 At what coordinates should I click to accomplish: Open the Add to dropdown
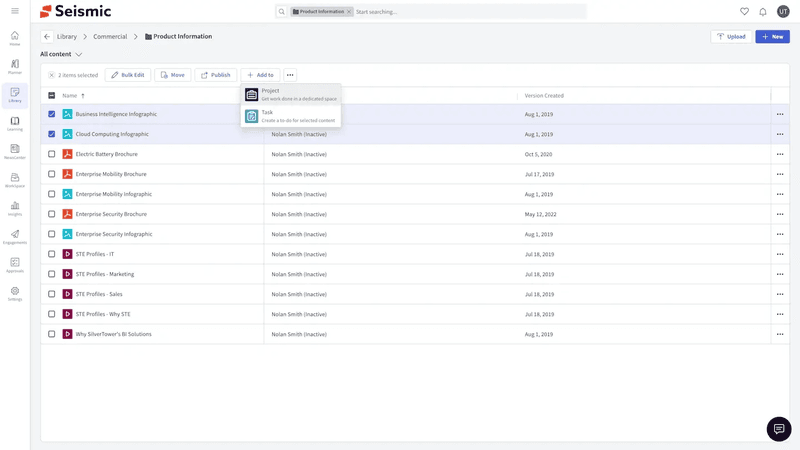coord(260,75)
